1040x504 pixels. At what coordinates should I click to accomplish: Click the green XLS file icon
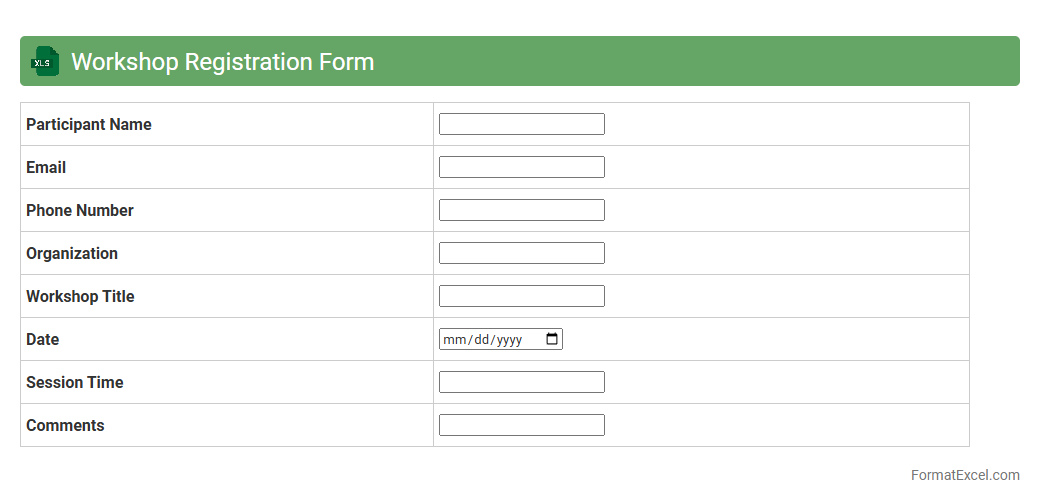[x=45, y=61]
